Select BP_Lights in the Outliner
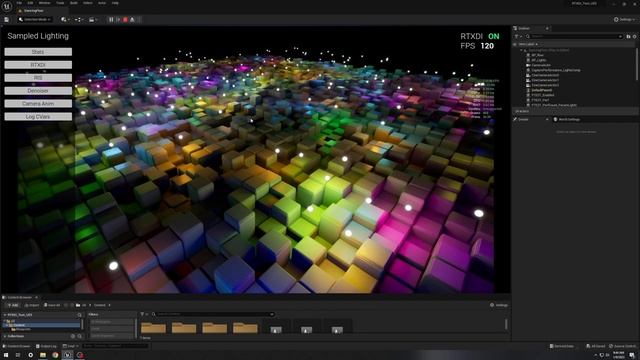Screen dimensions: 640x360 (x=539, y=60)
